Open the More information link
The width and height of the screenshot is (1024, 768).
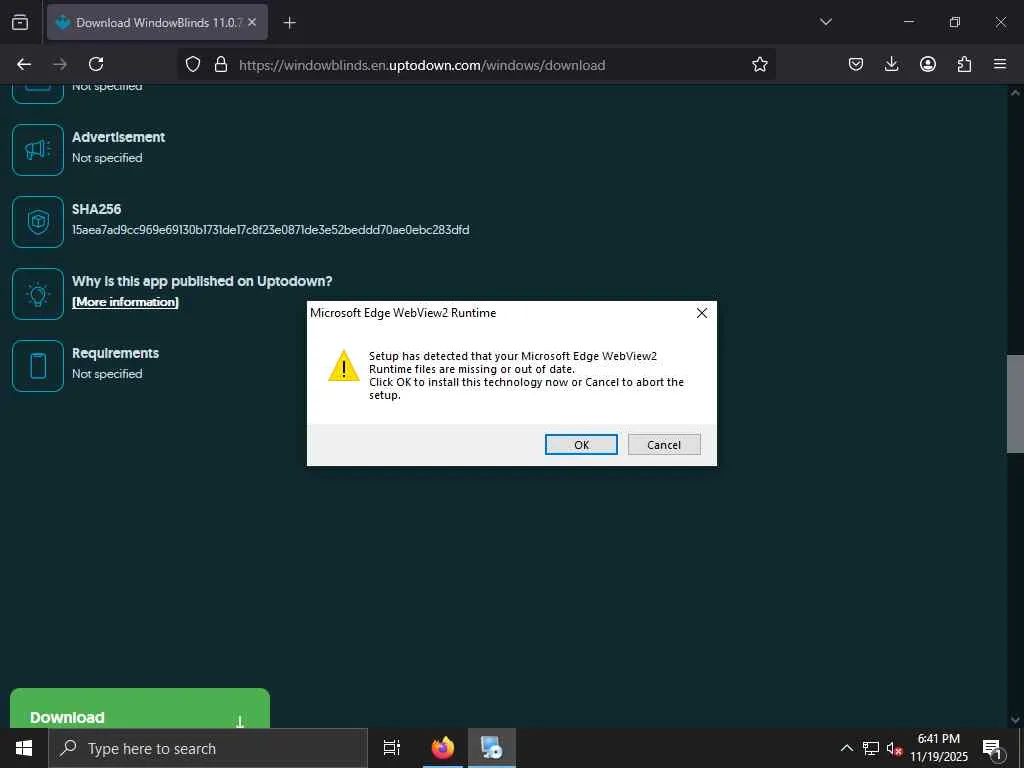click(125, 302)
